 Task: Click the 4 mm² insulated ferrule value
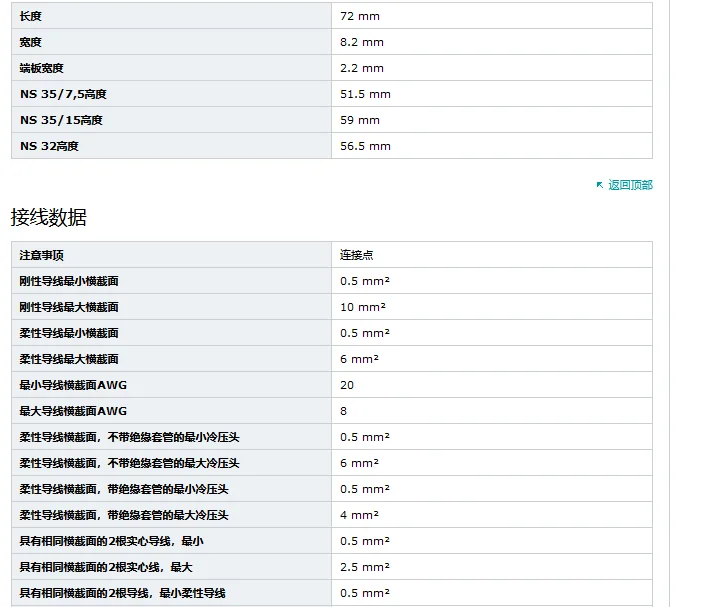[x=359, y=515]
